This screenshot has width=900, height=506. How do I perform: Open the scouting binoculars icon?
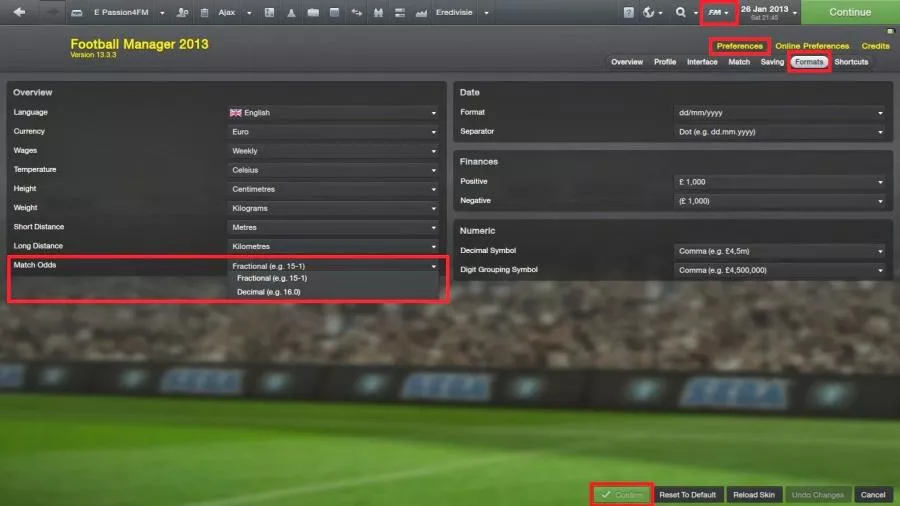[x=378, y=12]
